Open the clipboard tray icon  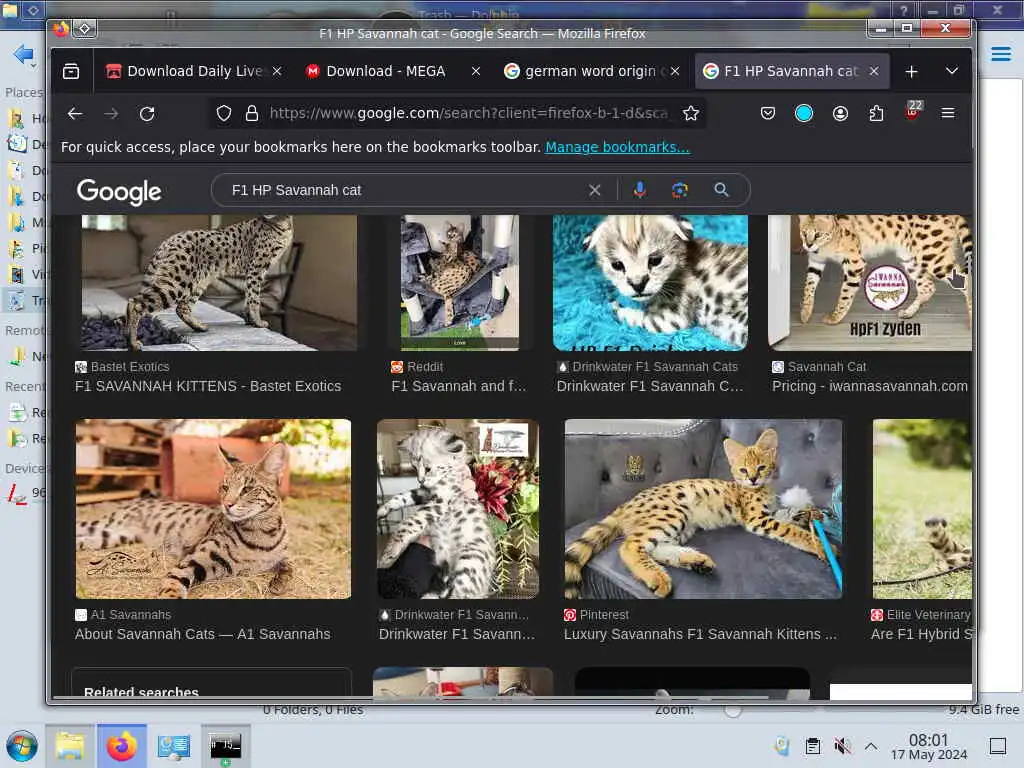pos(812,746)
